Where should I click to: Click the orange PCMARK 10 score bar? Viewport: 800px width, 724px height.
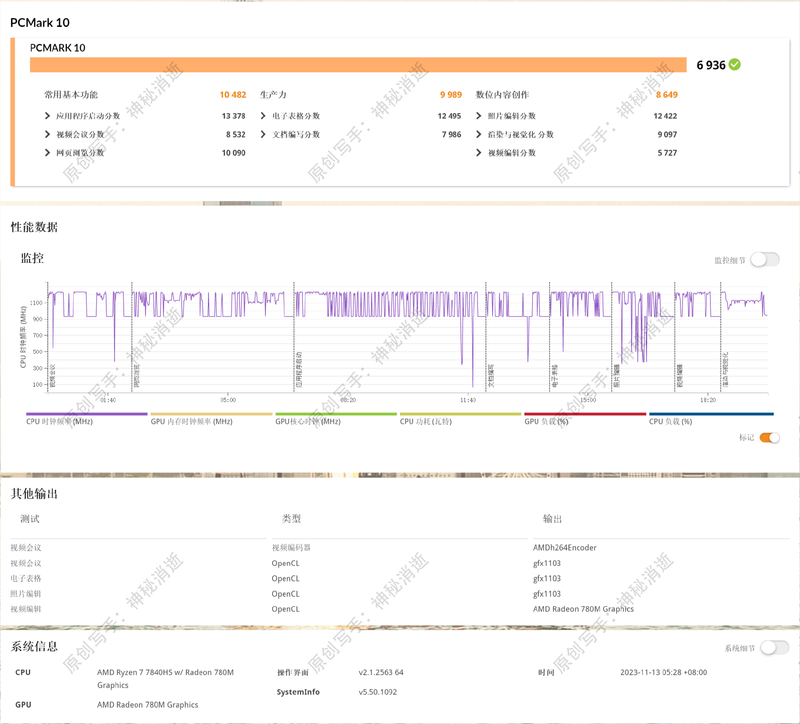358,65
